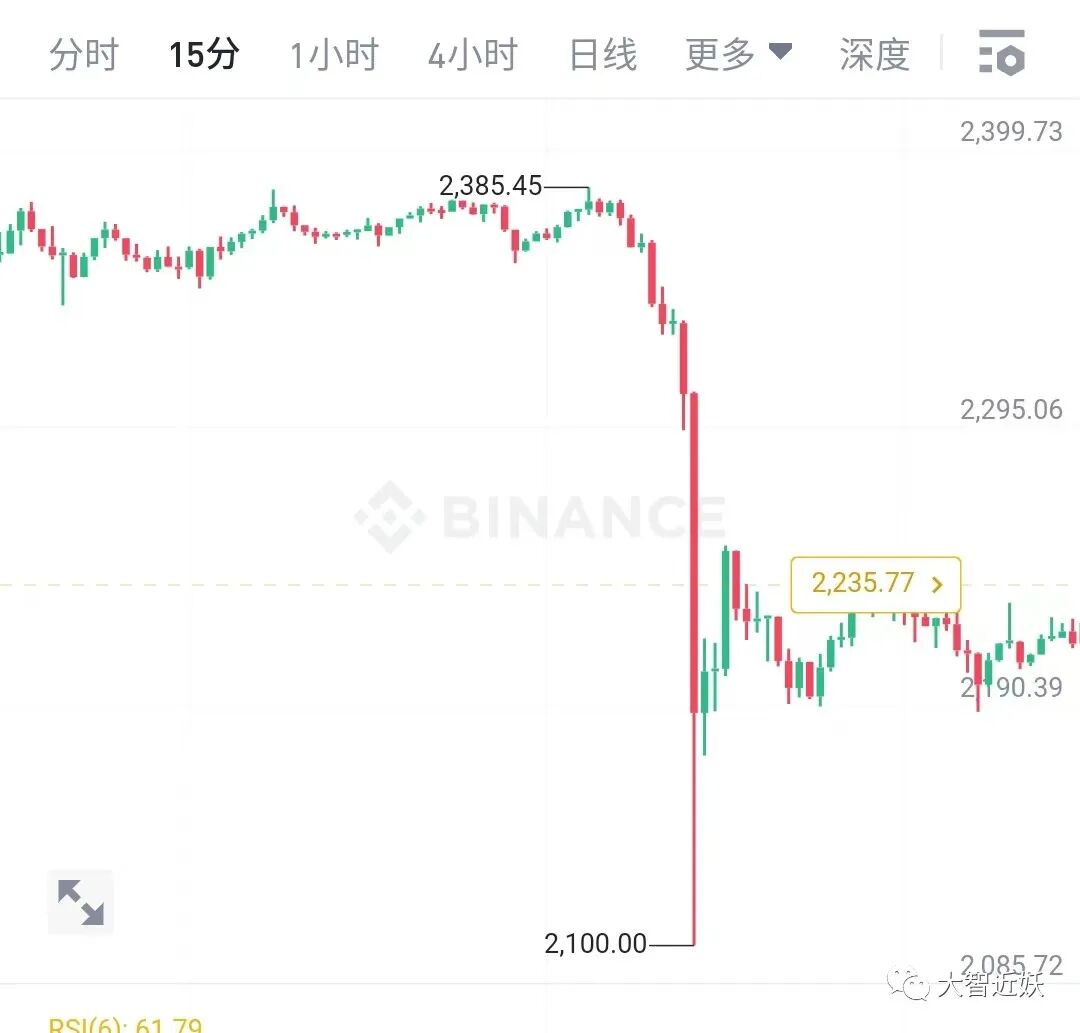Click the chevron on the 2,235.77 price tag
The height and width of the screenshot is (1033, 1080).
tap(937, 585)
